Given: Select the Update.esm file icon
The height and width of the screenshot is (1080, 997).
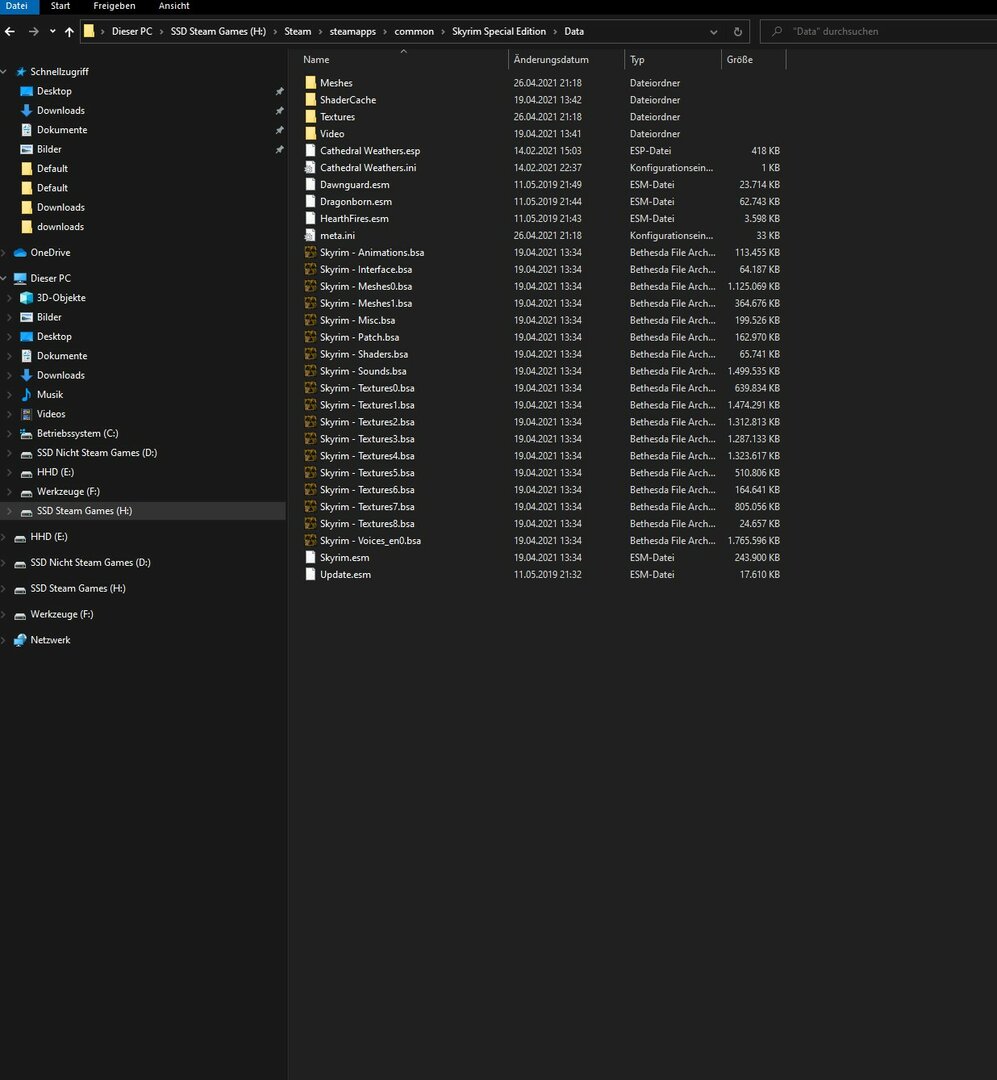Looking at the screenshot, I should [310, 574].
